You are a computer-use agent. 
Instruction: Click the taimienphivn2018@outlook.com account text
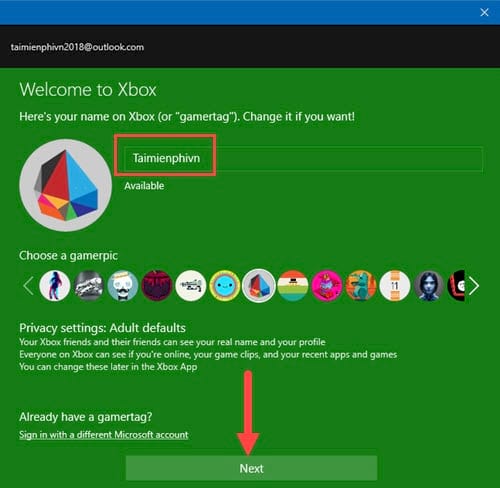pyautogui.click(x=77, y=47)
